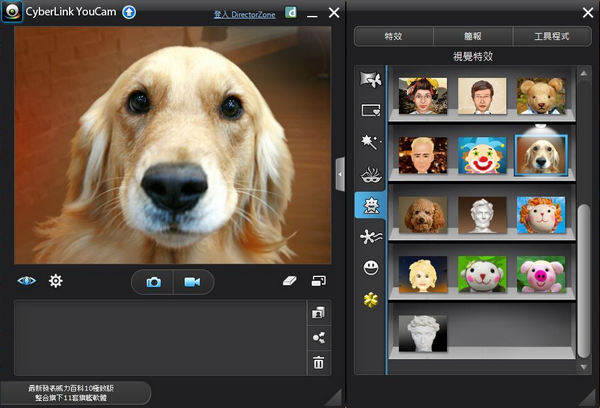Viewport: 600px width, 408px height.
Task: Collapse the effects panel with side arrow
Action: pos(340,174)
